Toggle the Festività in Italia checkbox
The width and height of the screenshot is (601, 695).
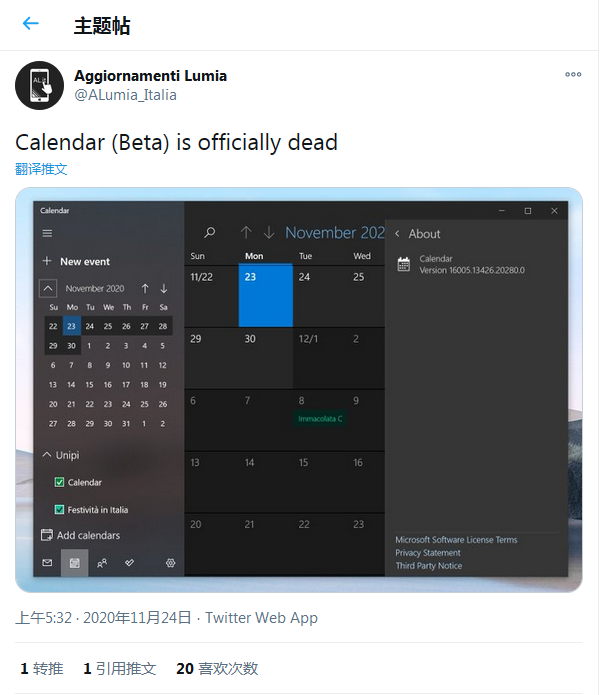pos(59,510)
